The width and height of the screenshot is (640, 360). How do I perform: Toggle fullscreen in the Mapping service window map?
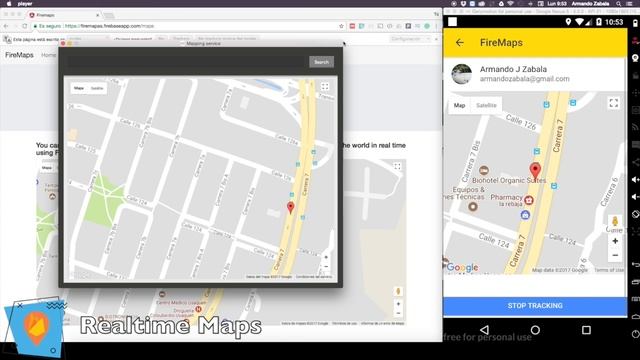(x=325, y=87)
